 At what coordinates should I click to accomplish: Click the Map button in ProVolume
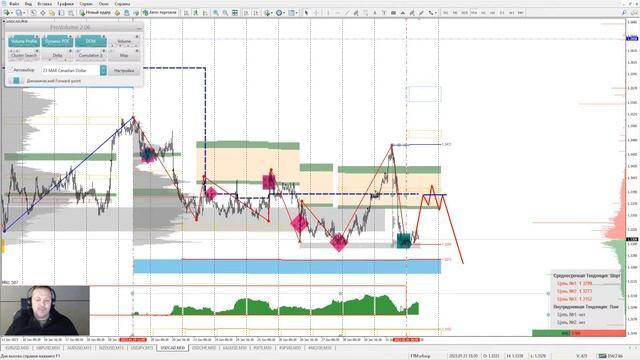(x=124, y=55)
